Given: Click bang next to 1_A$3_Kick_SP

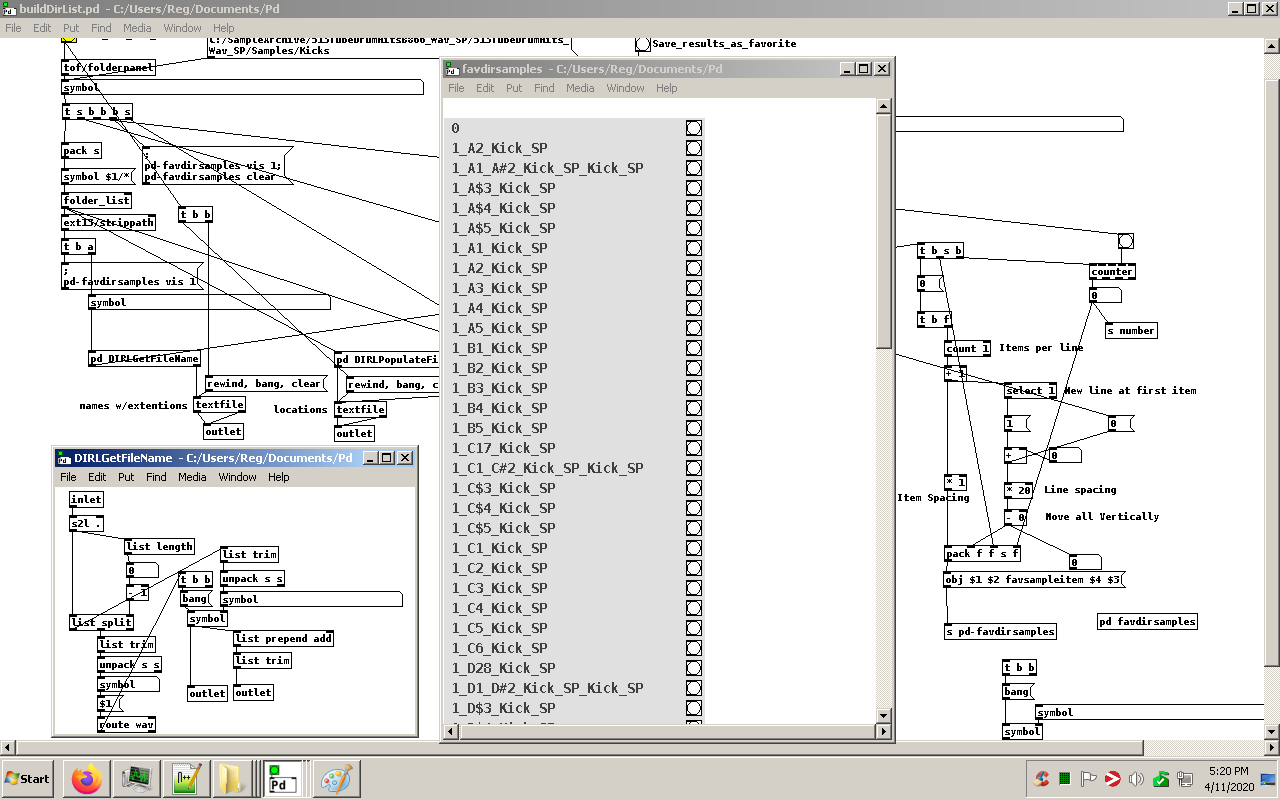Looking at the screenshot, I should pyautogui.click(x=694, y=188).
